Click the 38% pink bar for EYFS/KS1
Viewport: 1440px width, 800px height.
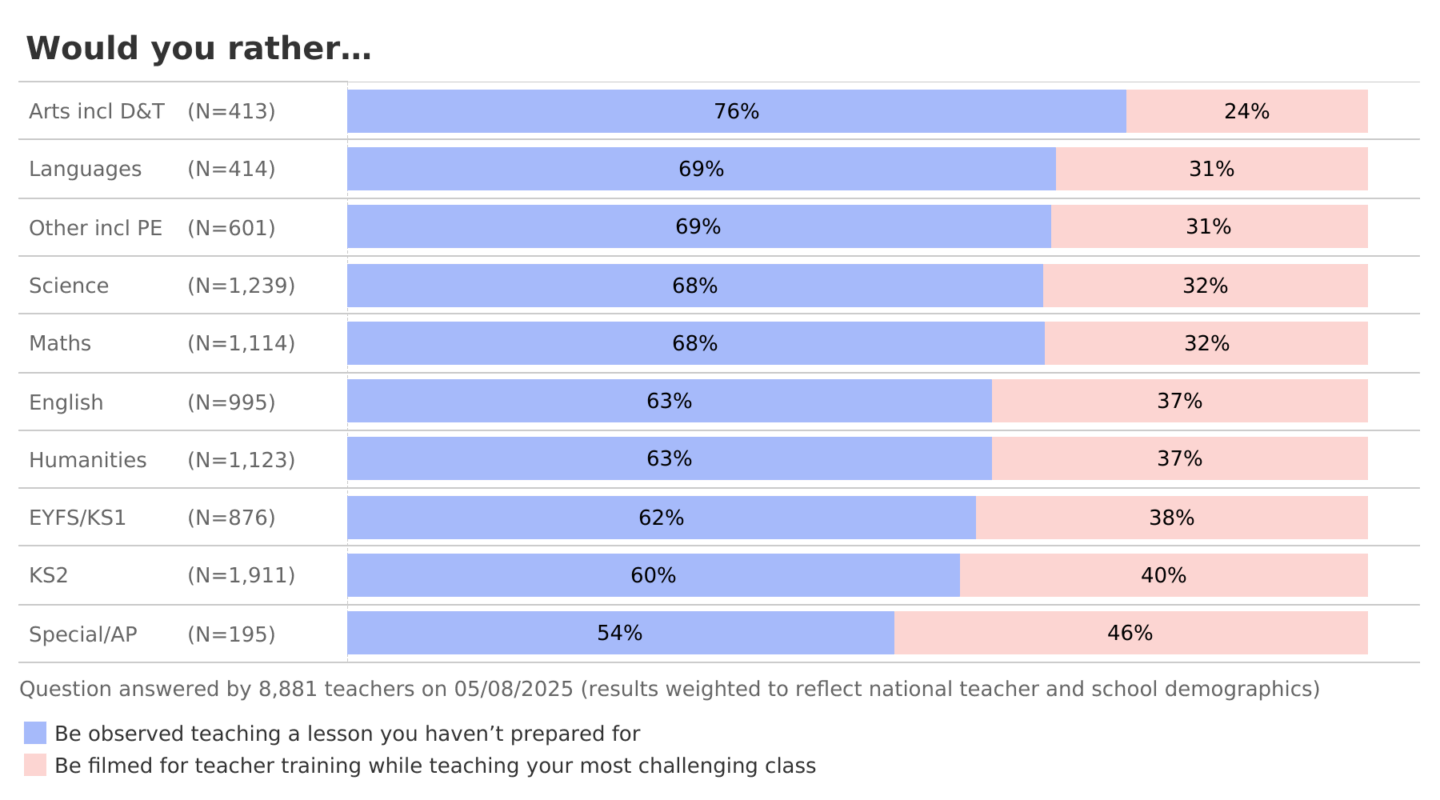tap(1171, 518)
